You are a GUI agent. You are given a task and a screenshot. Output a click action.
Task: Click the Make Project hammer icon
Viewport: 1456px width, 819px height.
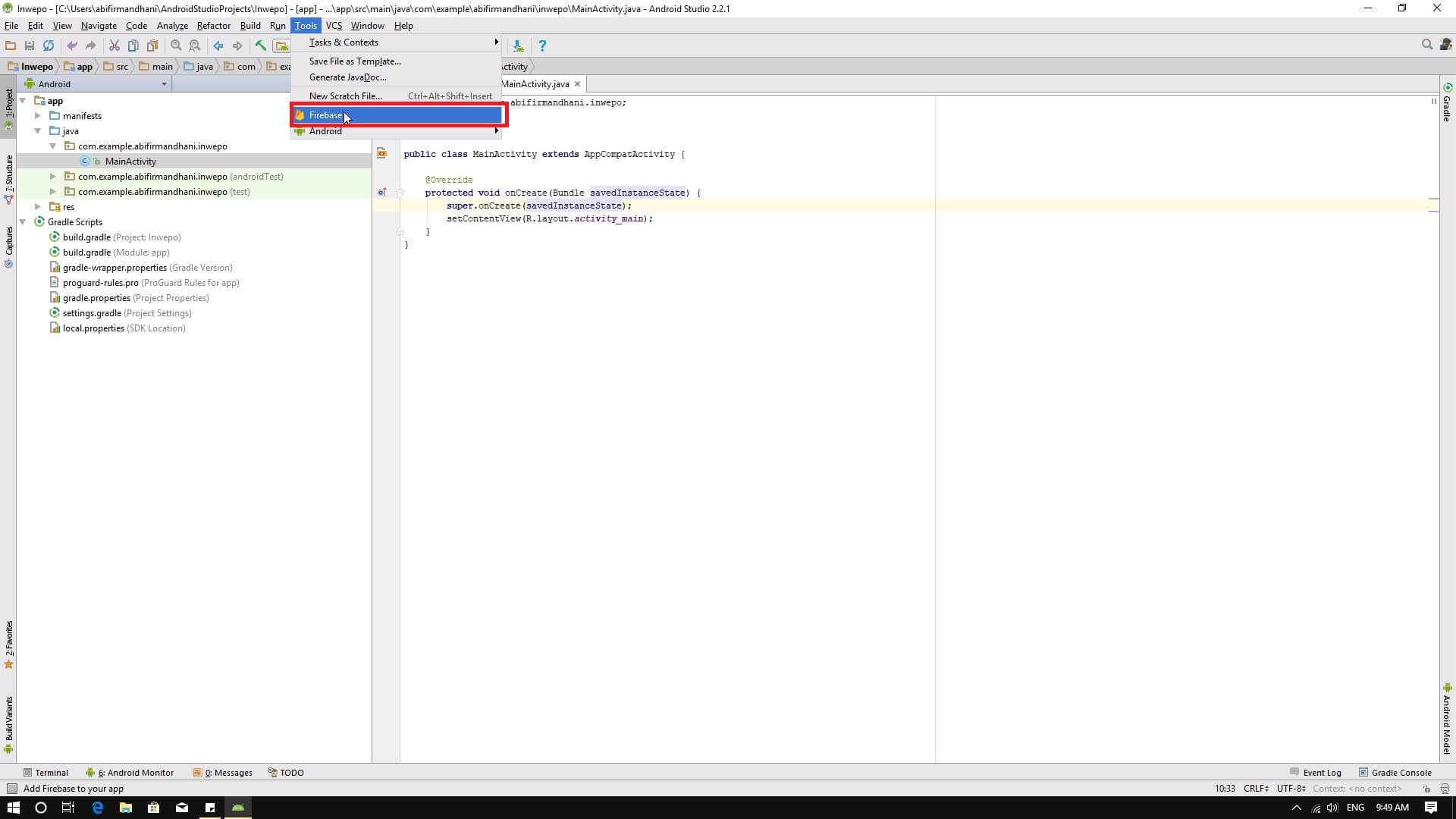261,45
